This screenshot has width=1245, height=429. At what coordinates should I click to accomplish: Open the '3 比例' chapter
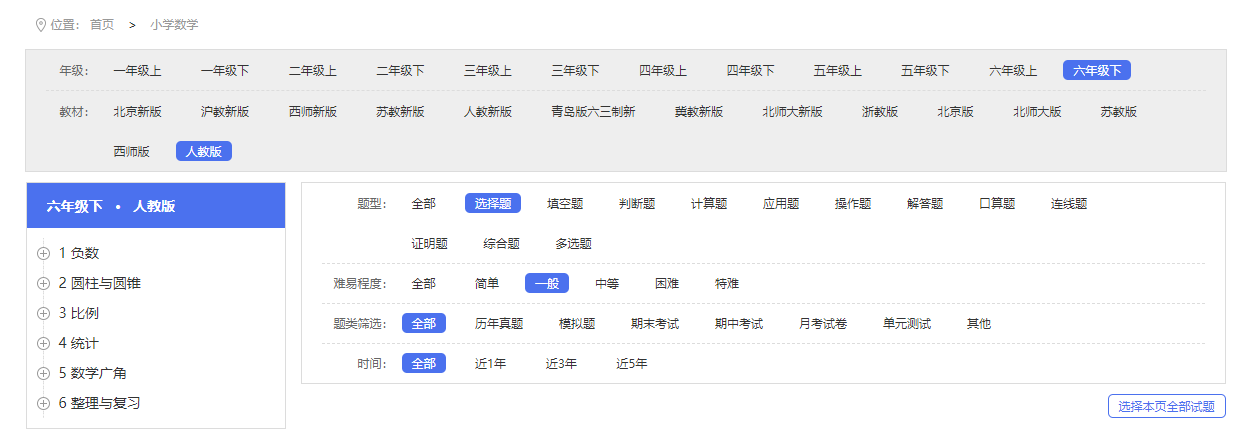(x=79, y=314)
